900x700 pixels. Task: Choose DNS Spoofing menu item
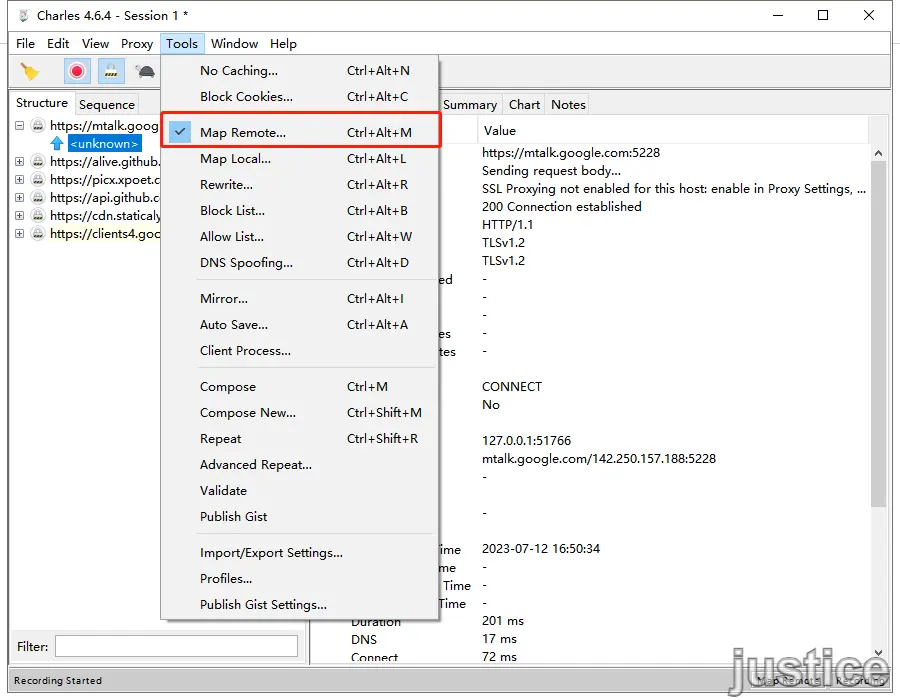pyautogui.click(x=301, y=263)
